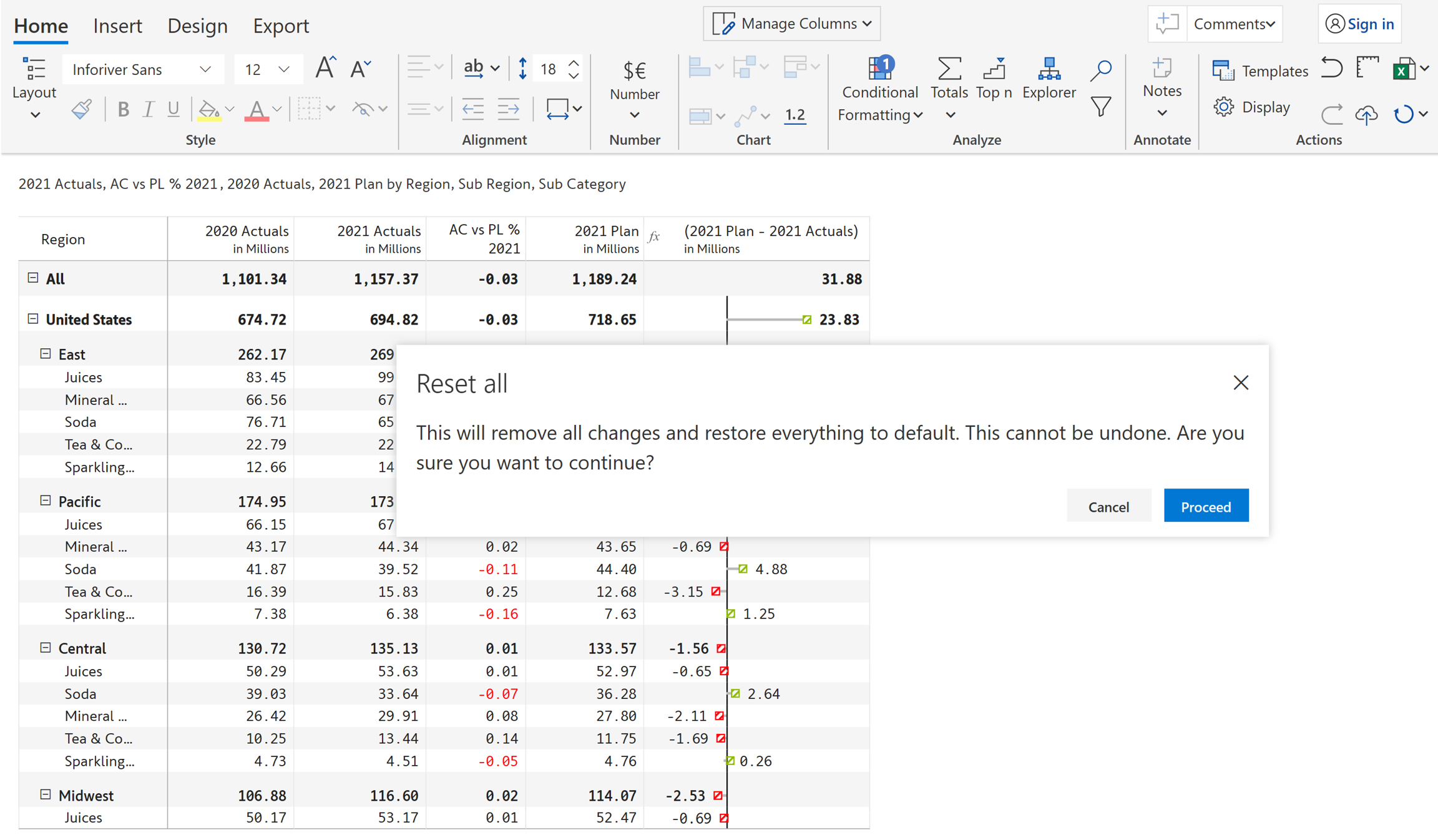Viewport: 1438px width, 840px height.
Task: Click Proceed in Reset all dialog
Action: pyautogui.click(x=1205, y=506)
